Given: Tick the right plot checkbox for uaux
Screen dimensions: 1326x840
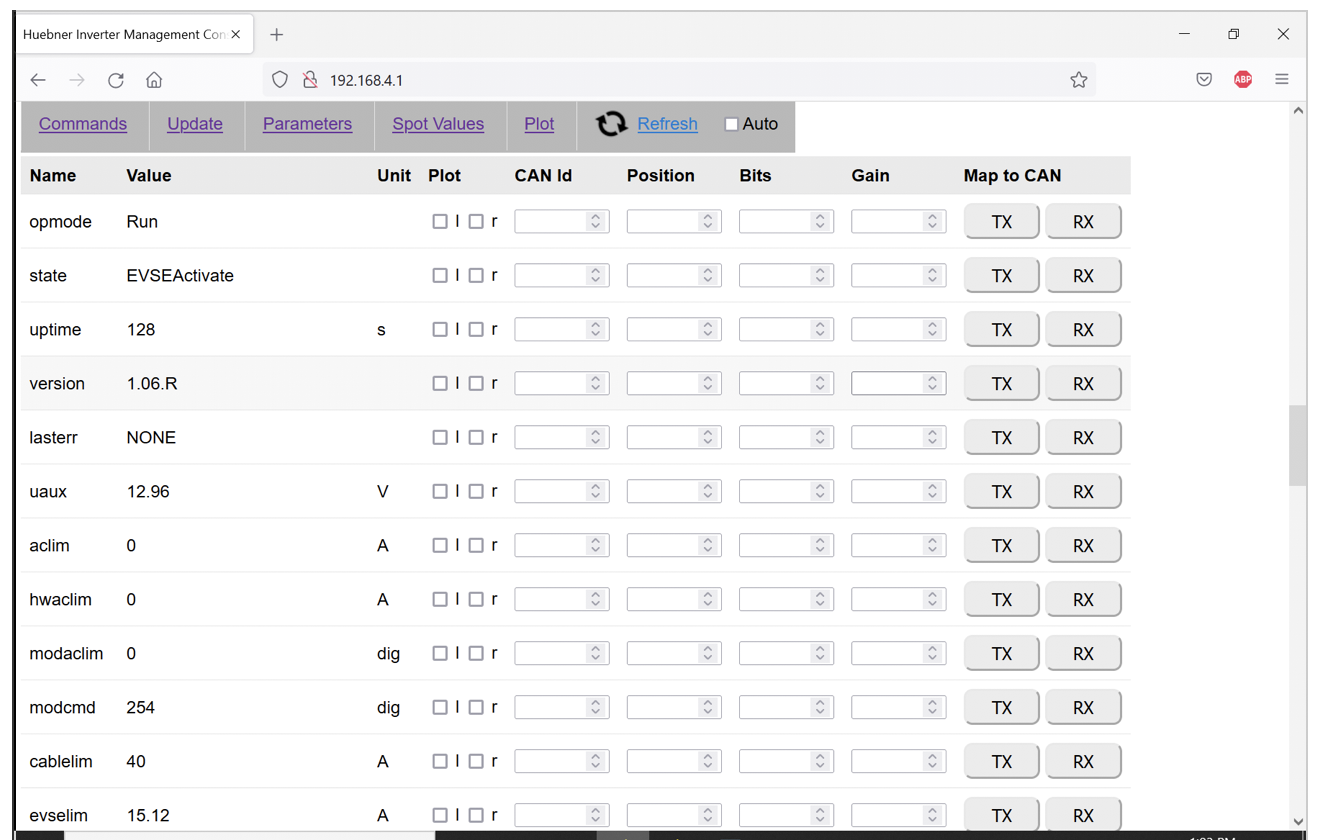Looking at the screenshot, I should [x=476, y=492].
